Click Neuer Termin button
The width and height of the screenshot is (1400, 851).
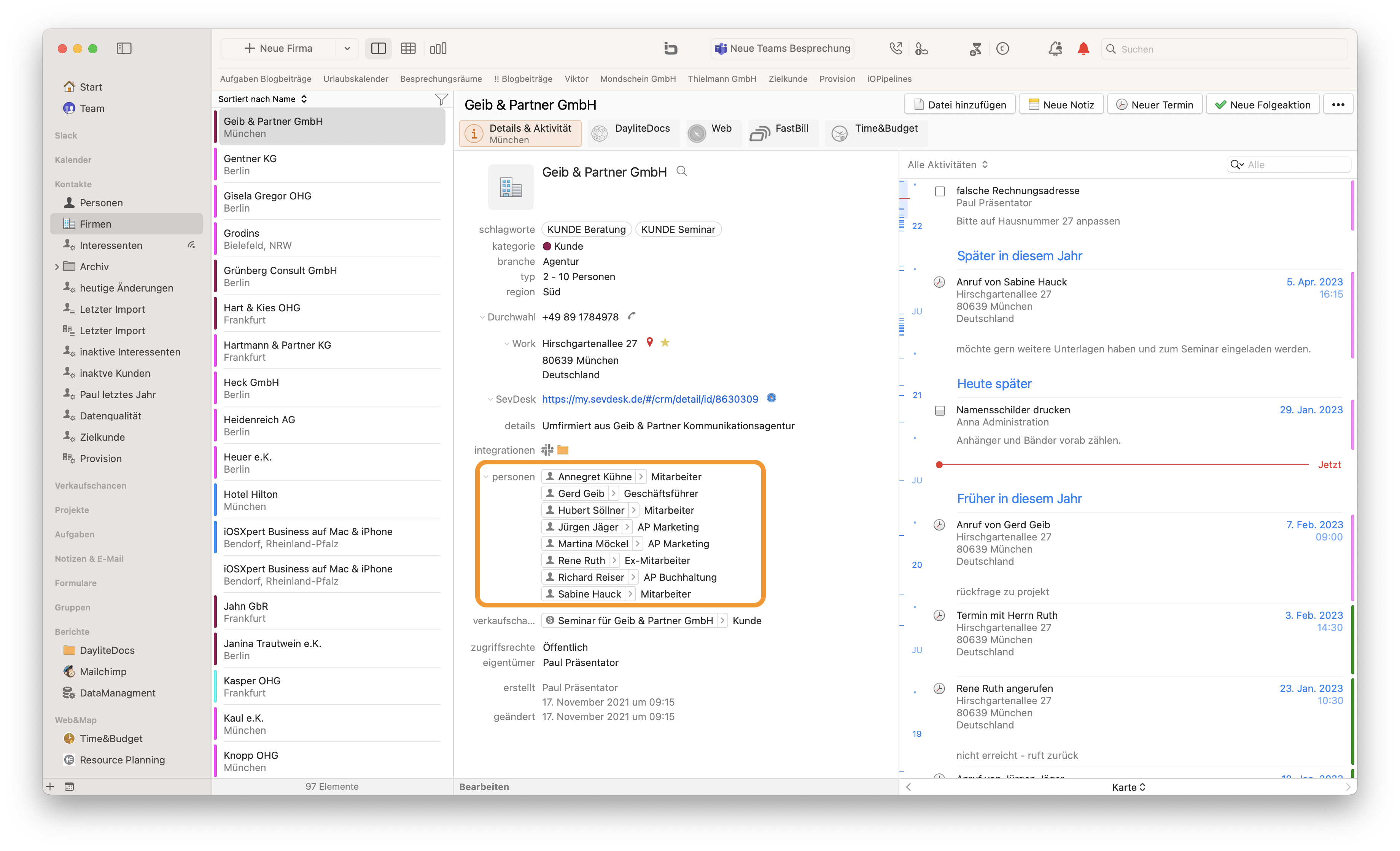point(1155,105)
